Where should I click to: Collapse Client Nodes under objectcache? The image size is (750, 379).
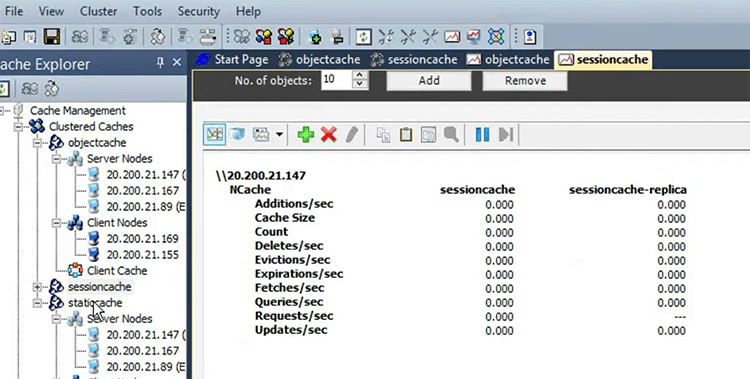[56, 223]
